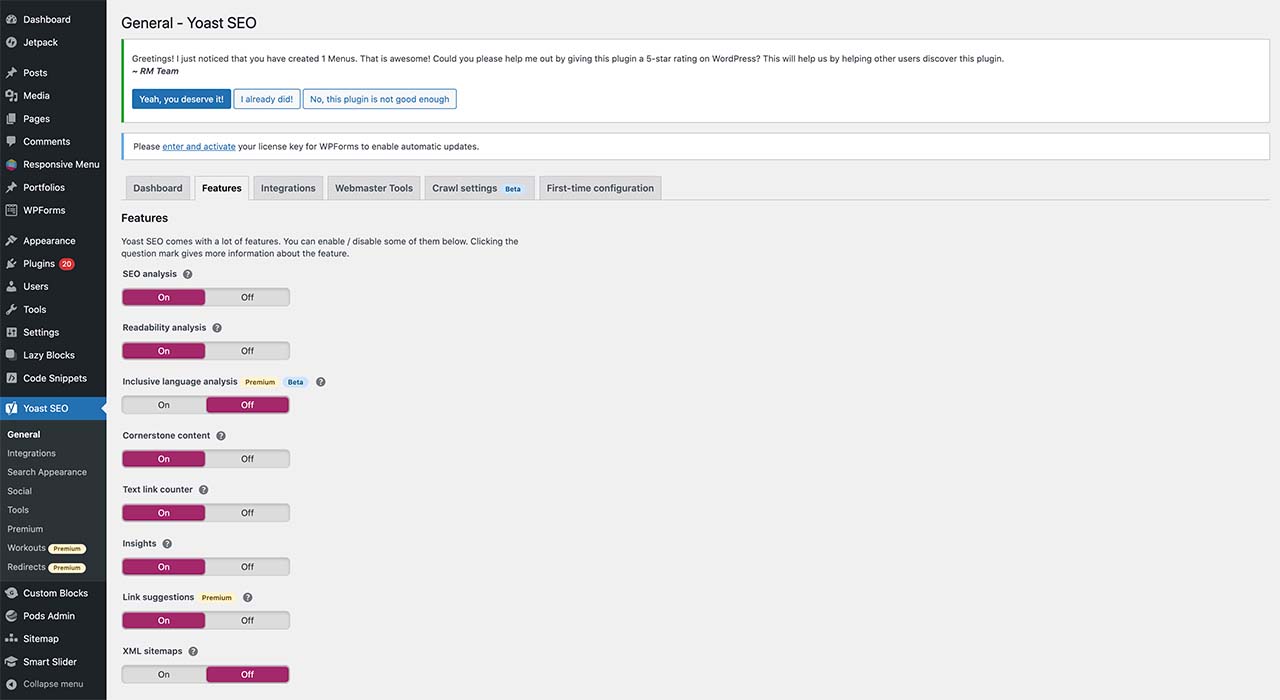Open General in Yoast SEO submenu
1280x700 pixels.
click(x=24, y=435)
